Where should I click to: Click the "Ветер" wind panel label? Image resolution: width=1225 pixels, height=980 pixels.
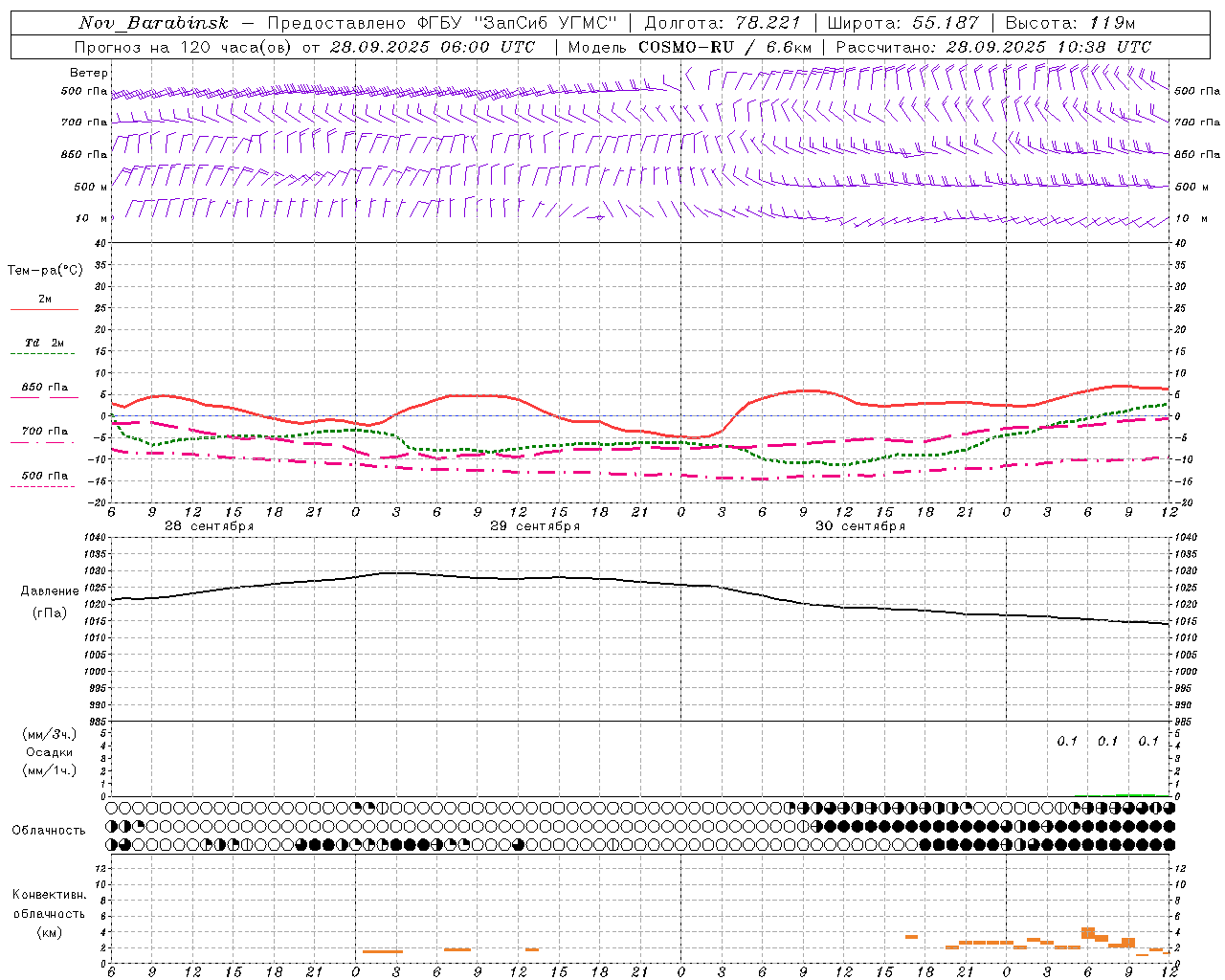(x=89, y=73)
